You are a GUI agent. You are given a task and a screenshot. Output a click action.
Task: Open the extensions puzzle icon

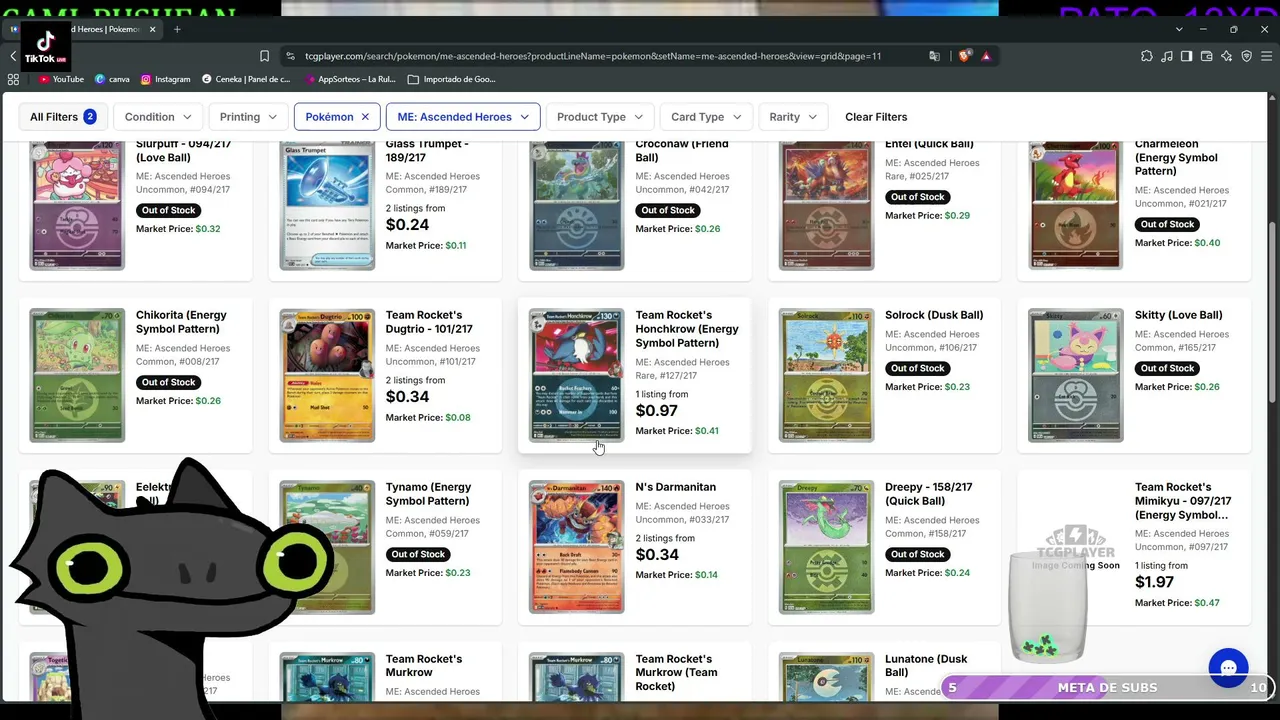pos(1146,56)
